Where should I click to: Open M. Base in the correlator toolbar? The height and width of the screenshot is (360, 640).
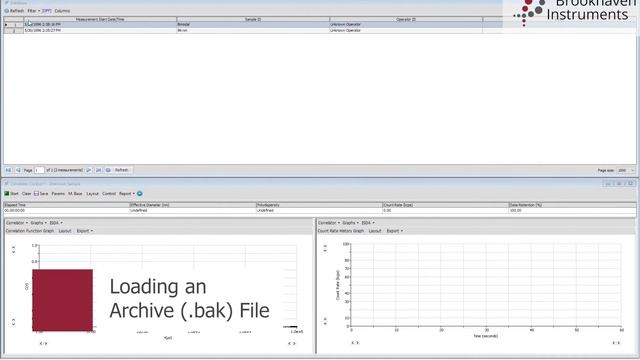point(75,193)
